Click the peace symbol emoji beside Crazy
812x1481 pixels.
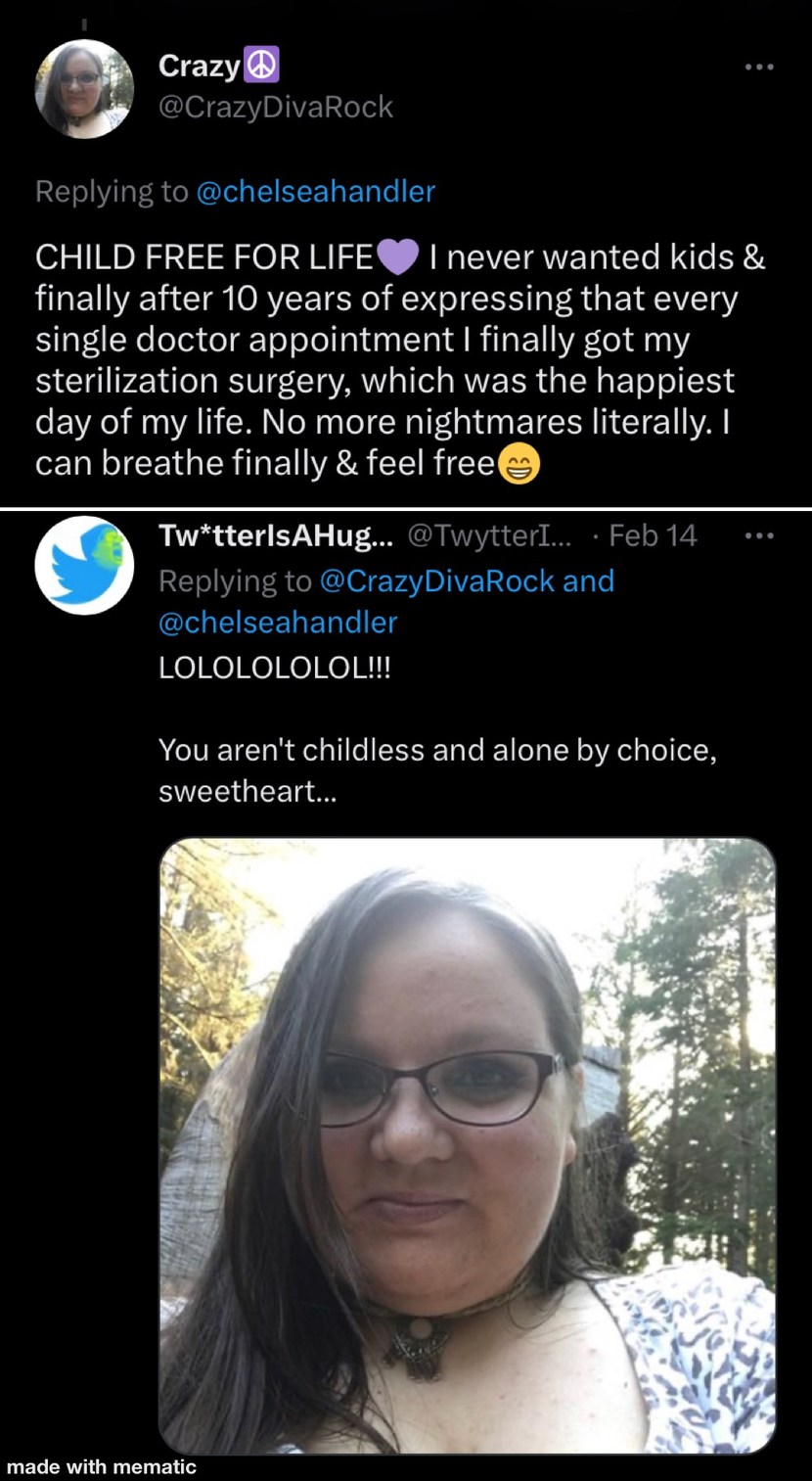[262, 67]
